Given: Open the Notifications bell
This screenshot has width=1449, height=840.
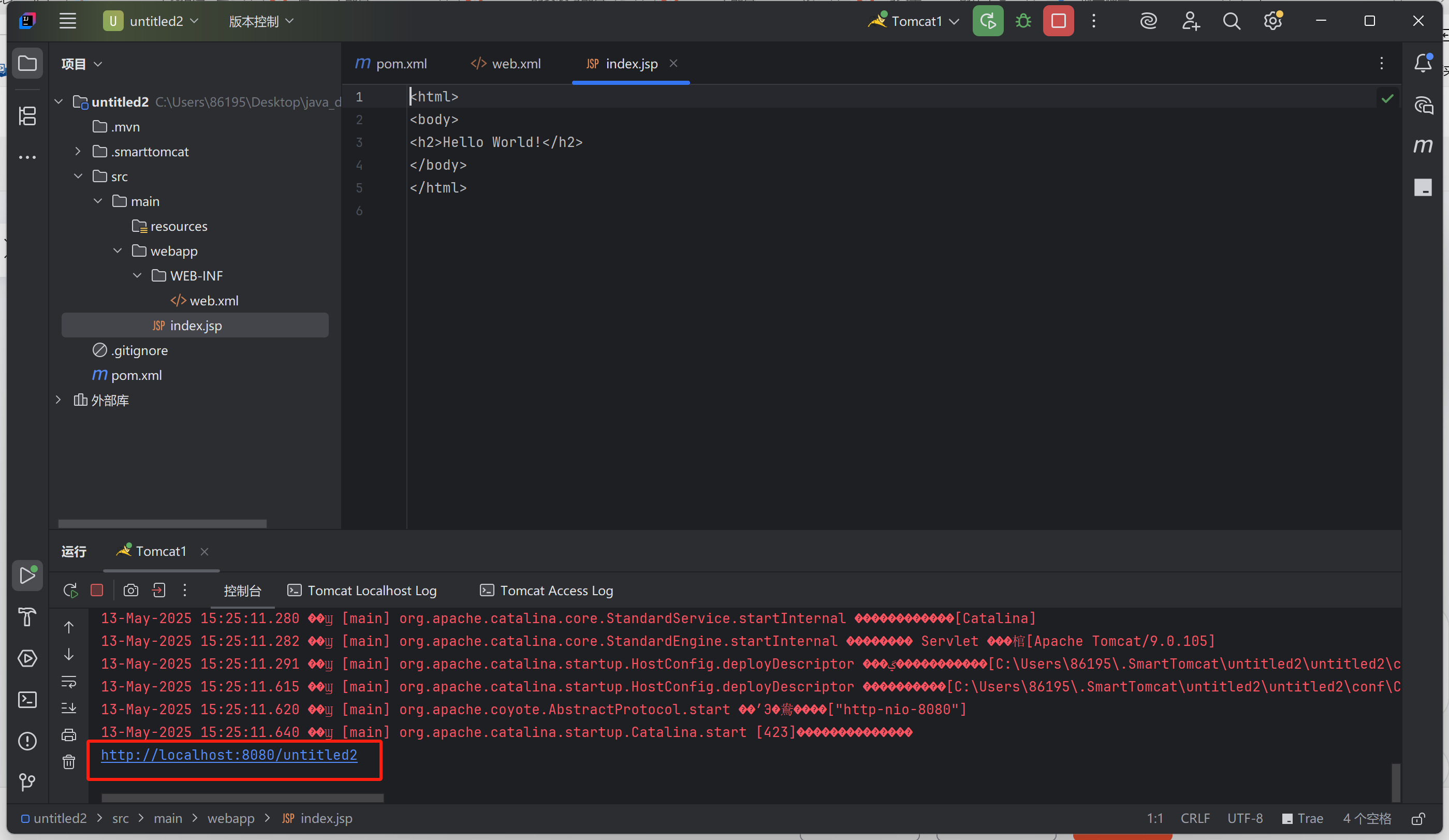Looking at the screenshot, I should 1424,63.
